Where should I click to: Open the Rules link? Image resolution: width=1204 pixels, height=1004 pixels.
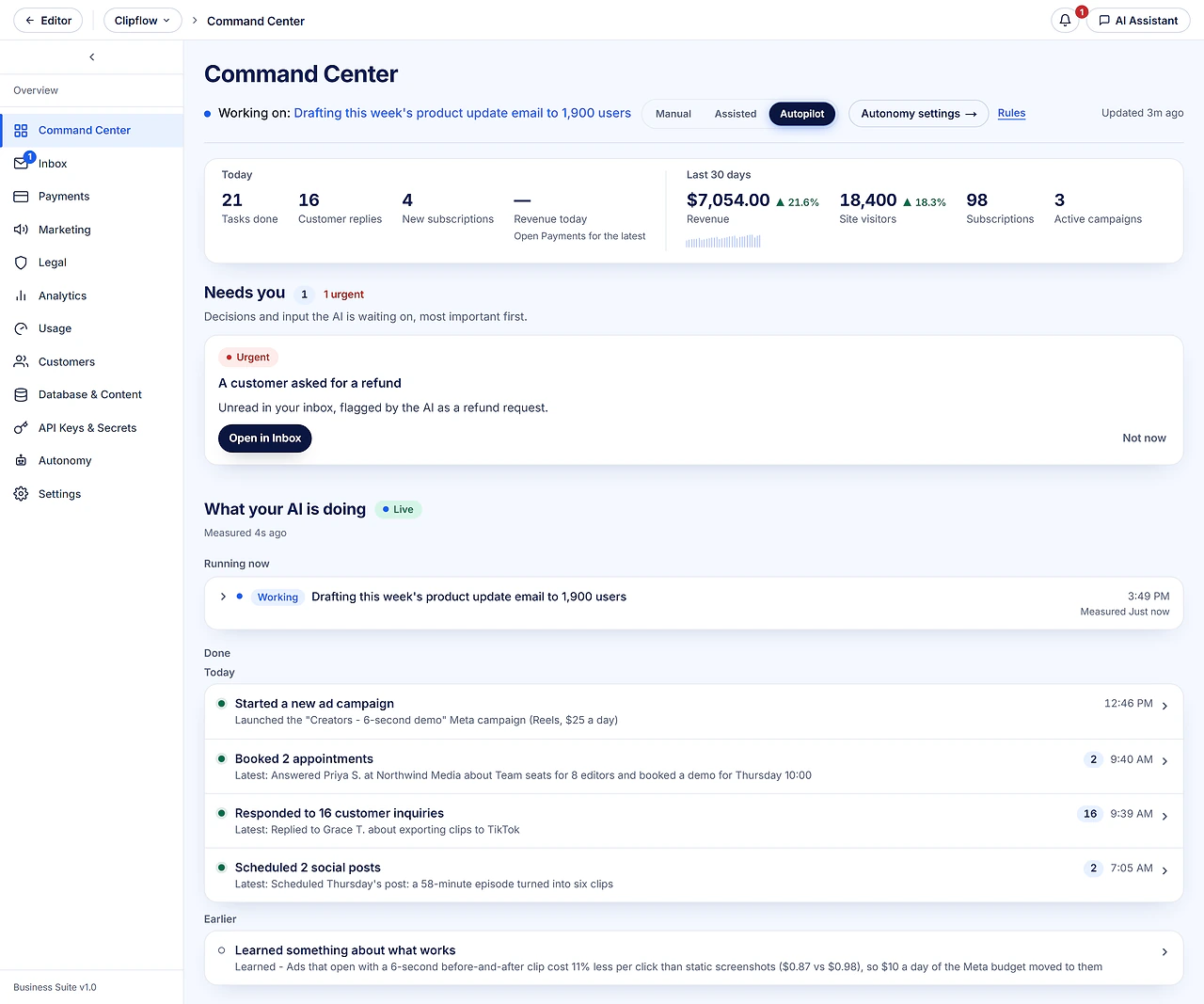(x=1011, y=113)
